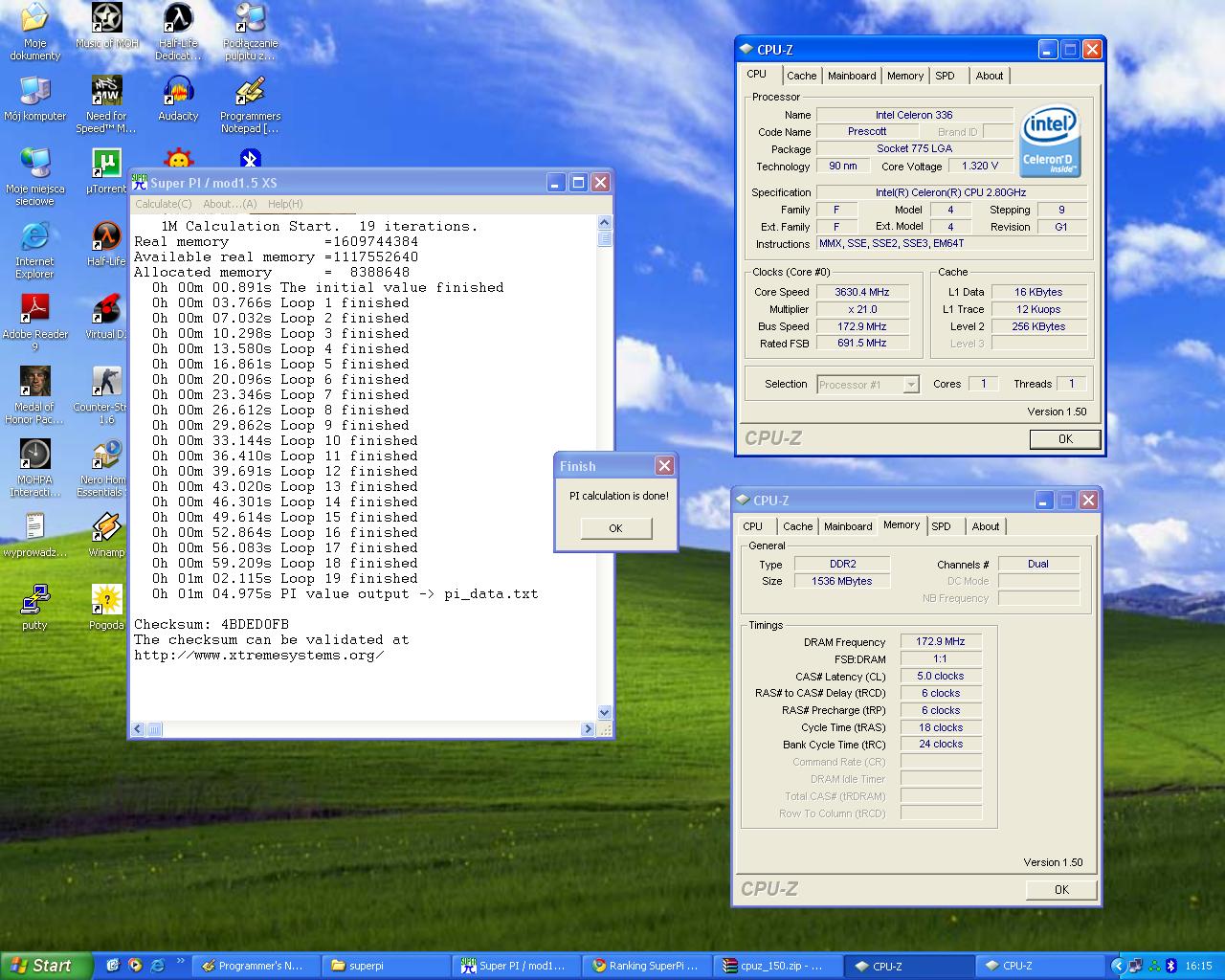Open the Calculate menu in Super PI

click(163, 204)
